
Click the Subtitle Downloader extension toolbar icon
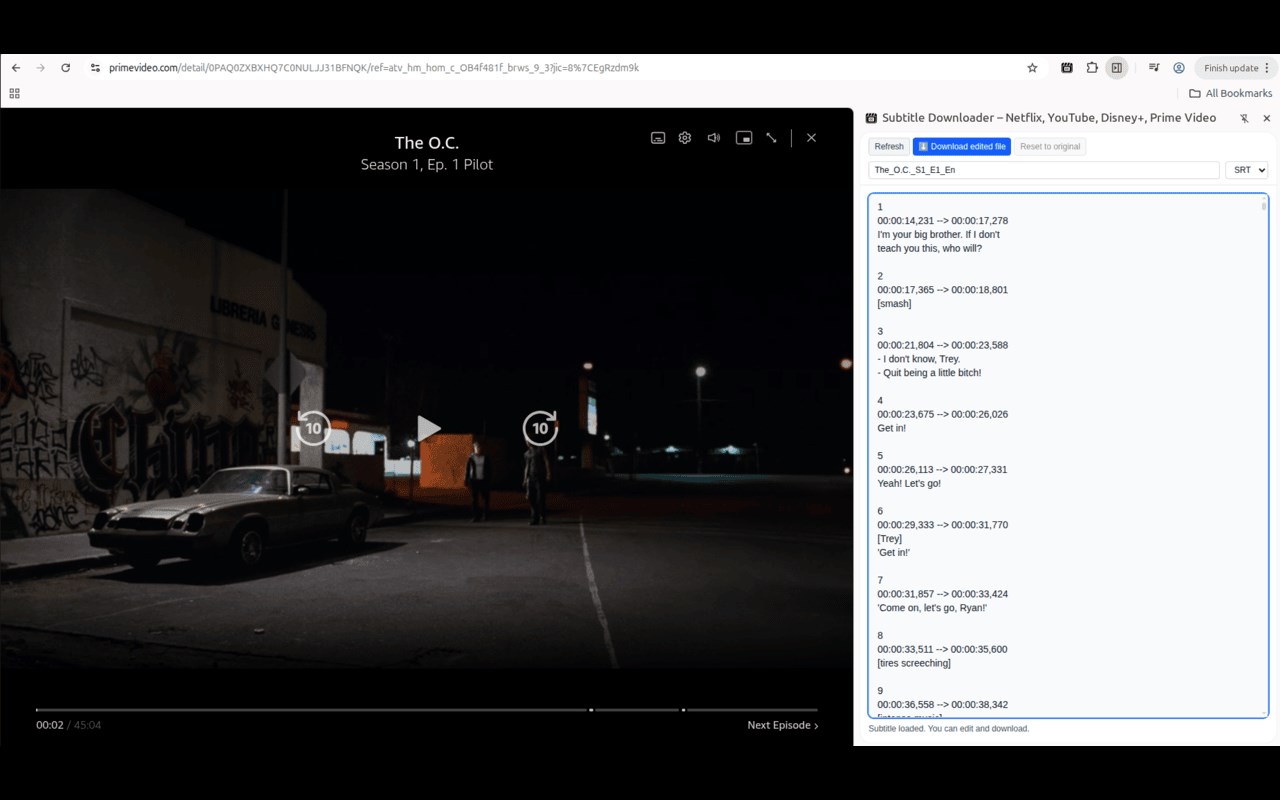[x=1067, y=68]
